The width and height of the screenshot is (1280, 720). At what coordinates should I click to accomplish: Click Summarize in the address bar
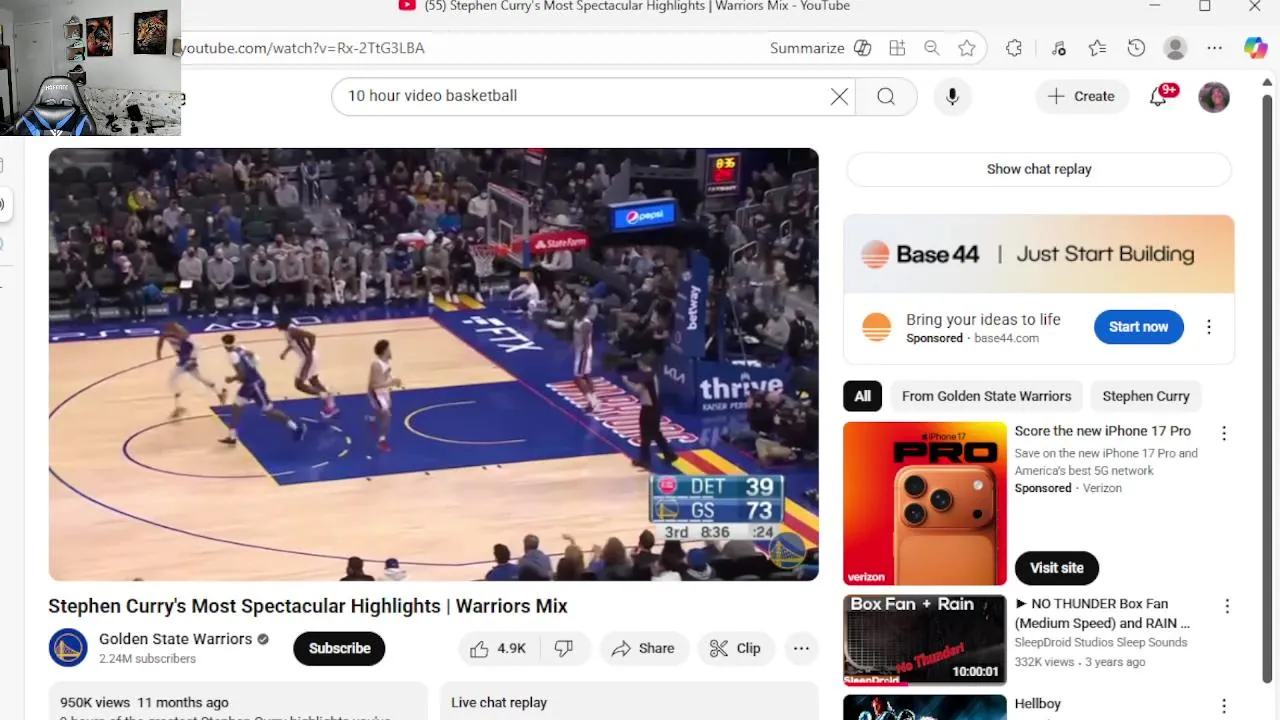807,48
